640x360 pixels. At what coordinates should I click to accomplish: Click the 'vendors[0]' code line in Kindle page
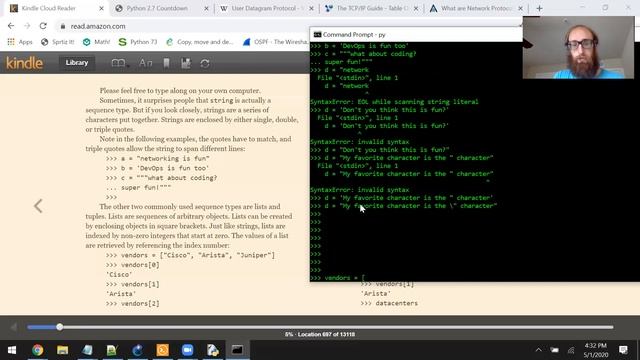pos(133,265)
